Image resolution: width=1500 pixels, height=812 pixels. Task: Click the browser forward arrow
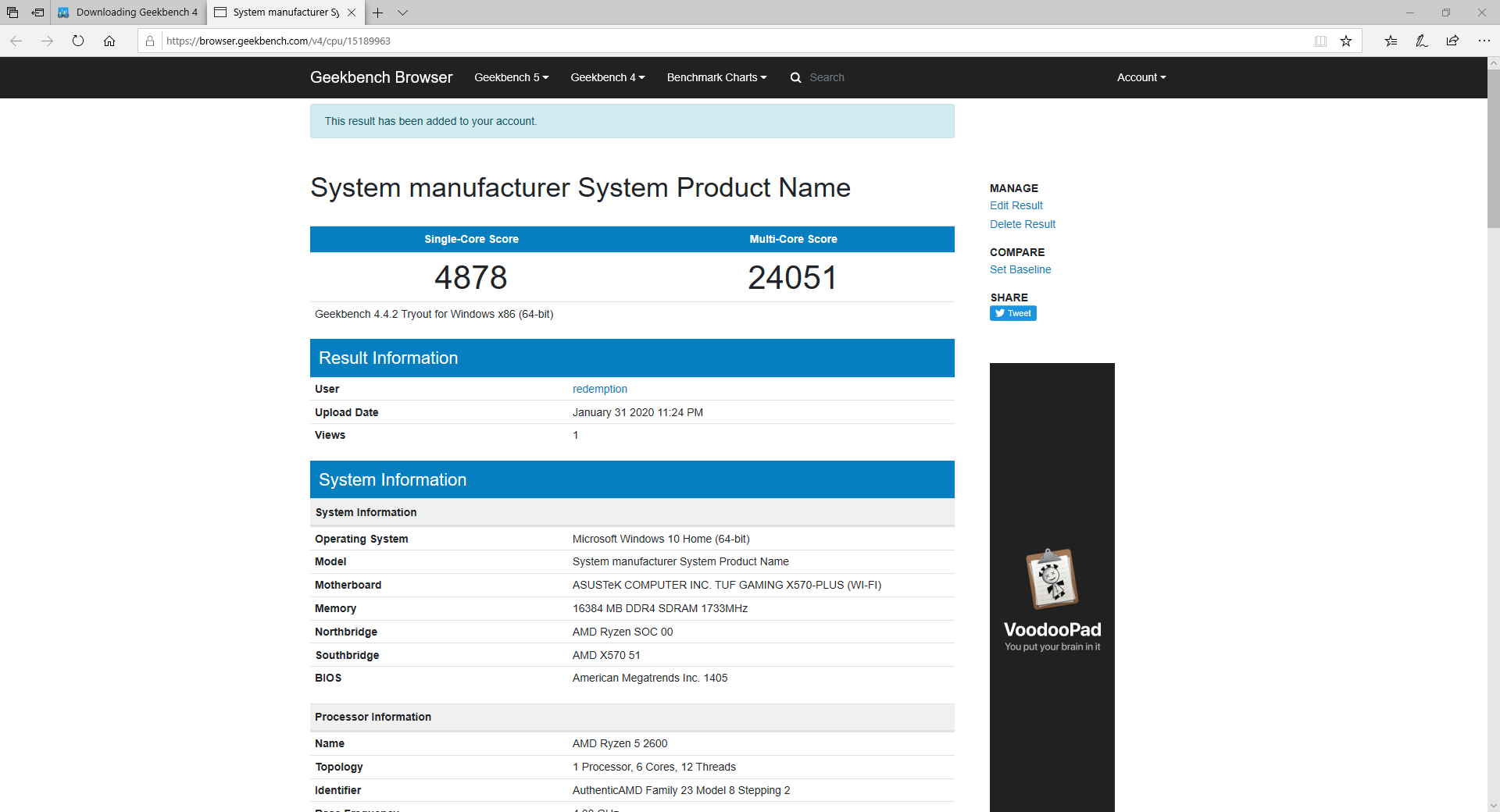point(47,41)
